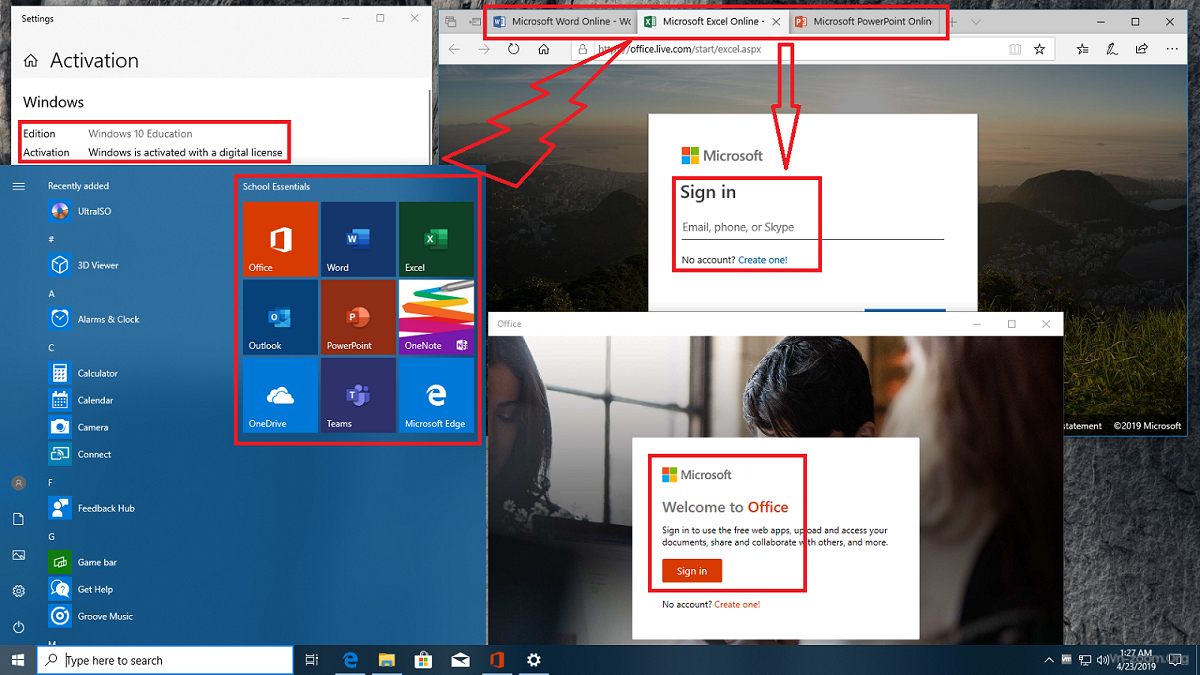
Task: Open the OneDrive tile
Action: (x=281, y=395)
